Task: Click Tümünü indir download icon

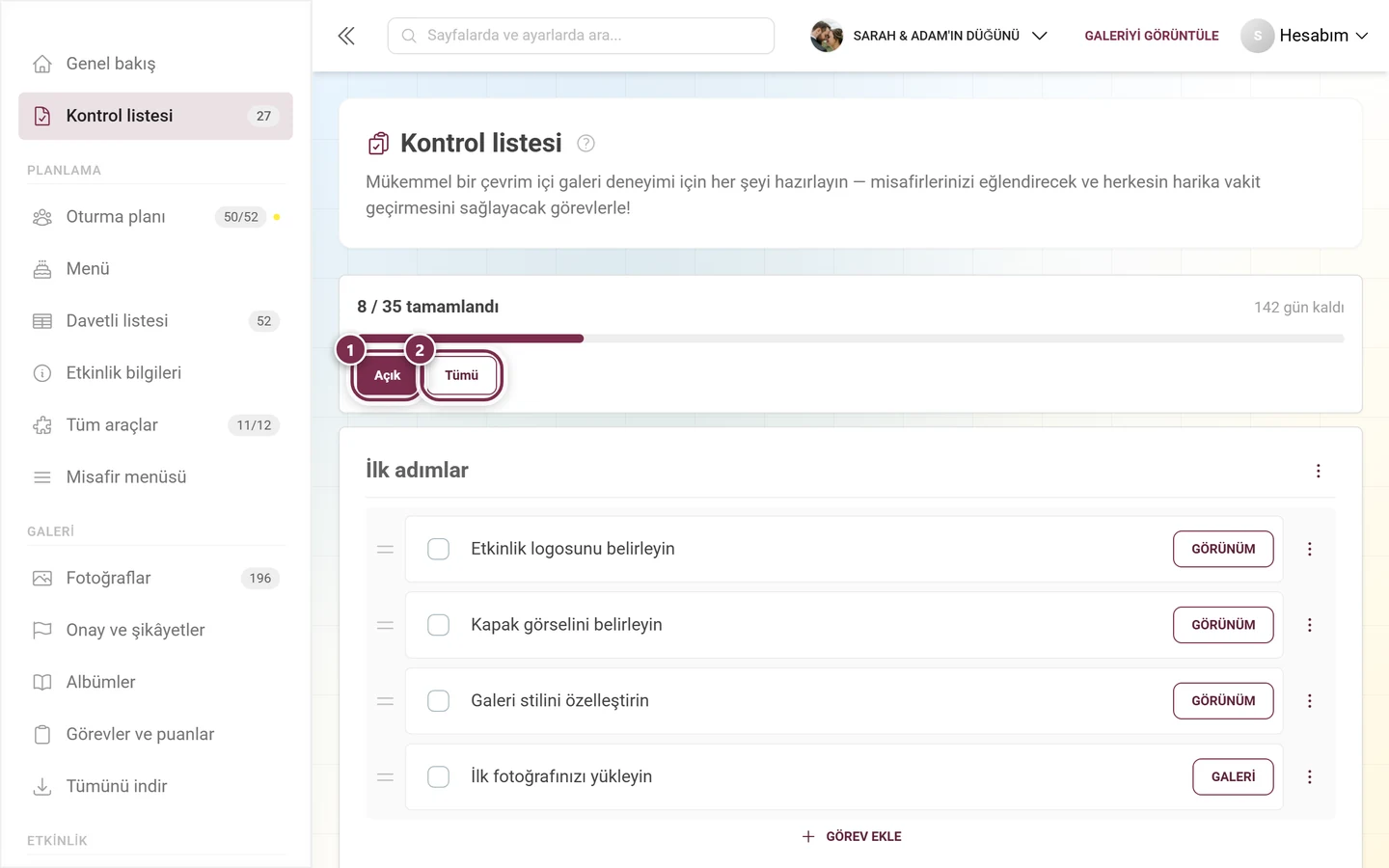Action: [42, 787]
